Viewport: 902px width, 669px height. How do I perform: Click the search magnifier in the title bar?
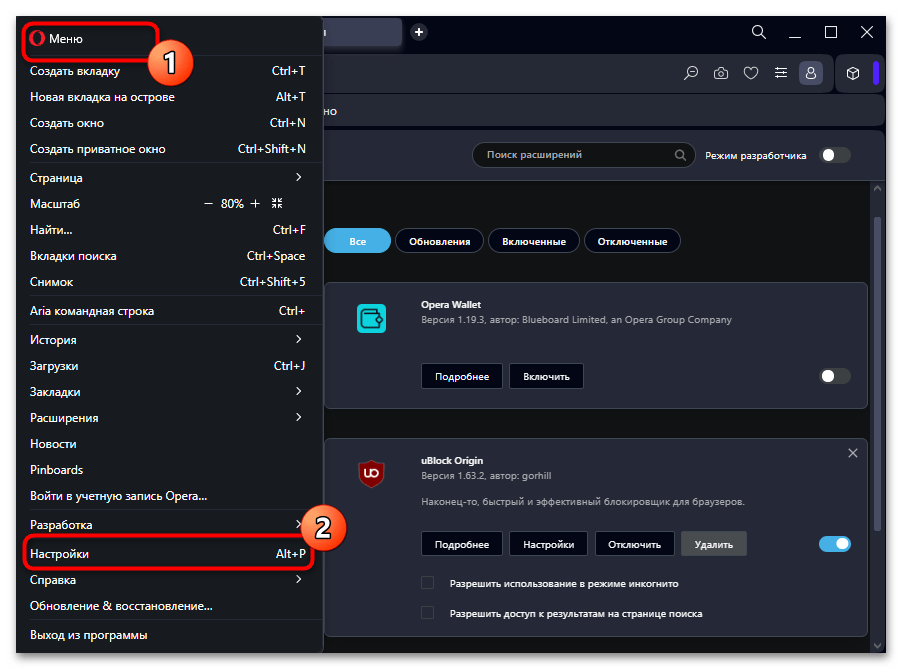[x=759, y=32]
